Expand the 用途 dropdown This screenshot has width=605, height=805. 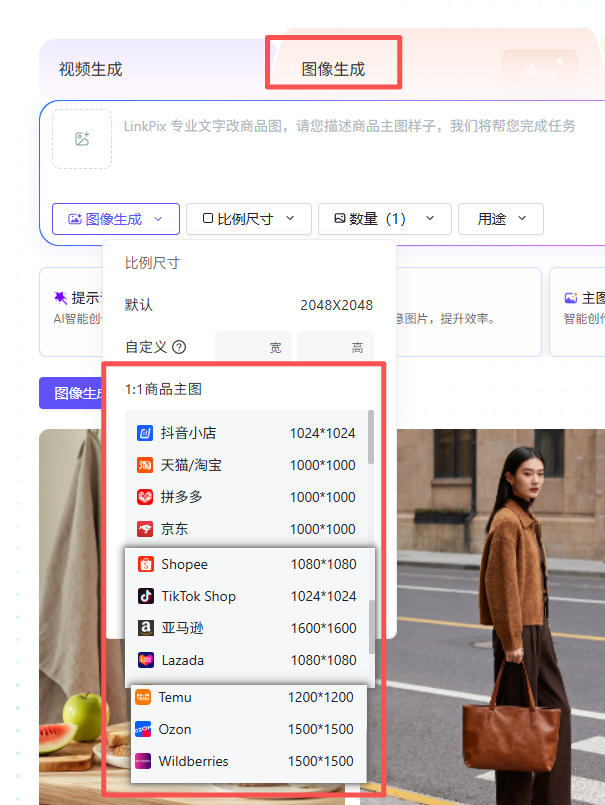[x=500, y=219]
